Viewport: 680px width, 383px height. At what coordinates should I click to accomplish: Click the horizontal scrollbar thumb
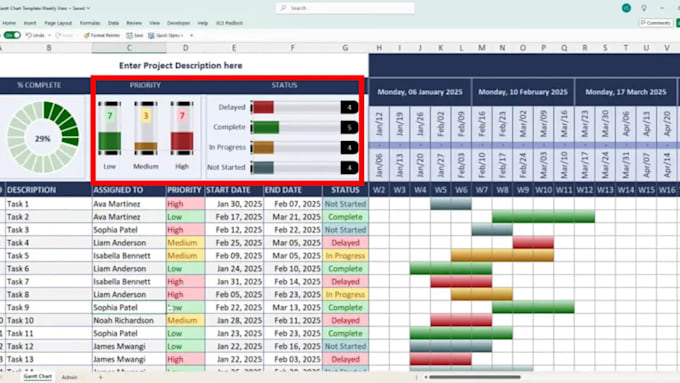(475, 377)
